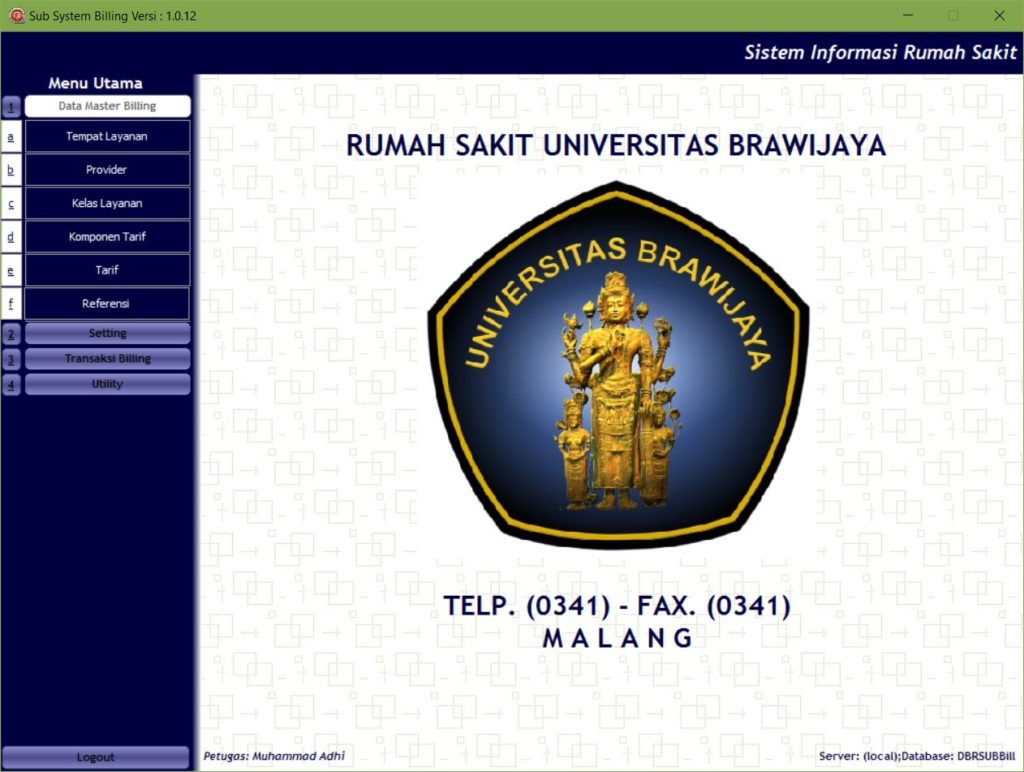Expand the Setting menu section
Screen dimensions: 1024x772
click(108, 333)
